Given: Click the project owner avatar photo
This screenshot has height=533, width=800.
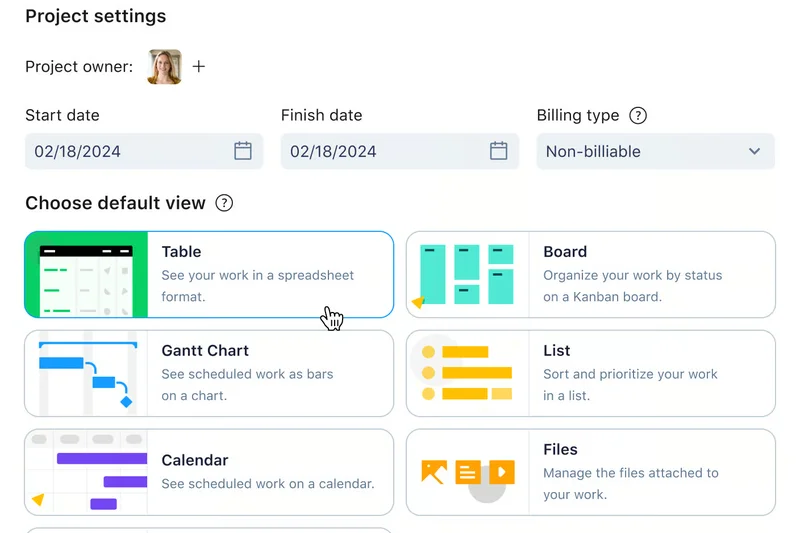Looking at the screenshot, I should pyautogui.click(x=165, y=67).
